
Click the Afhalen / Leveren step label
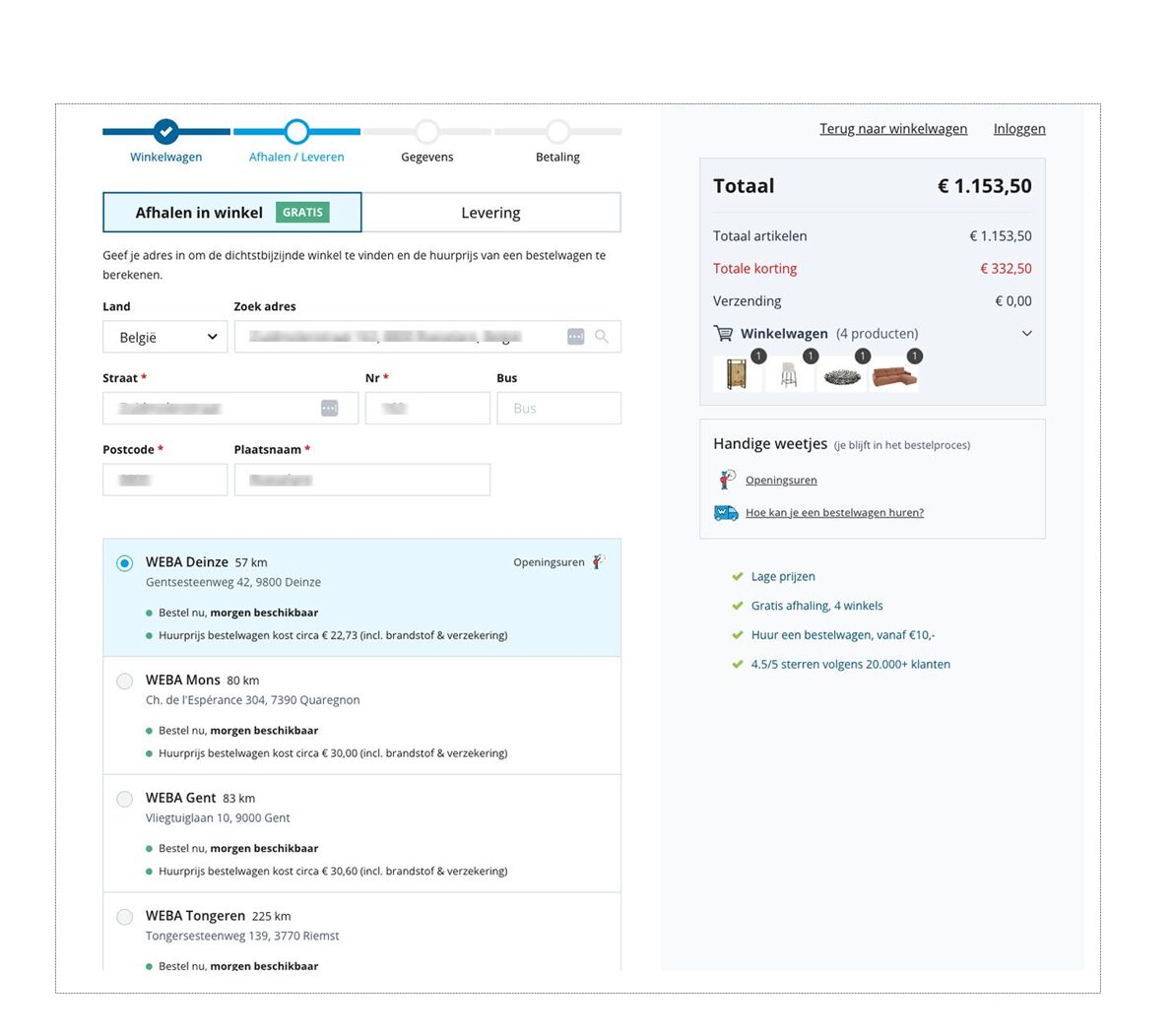tap(296, 157)
